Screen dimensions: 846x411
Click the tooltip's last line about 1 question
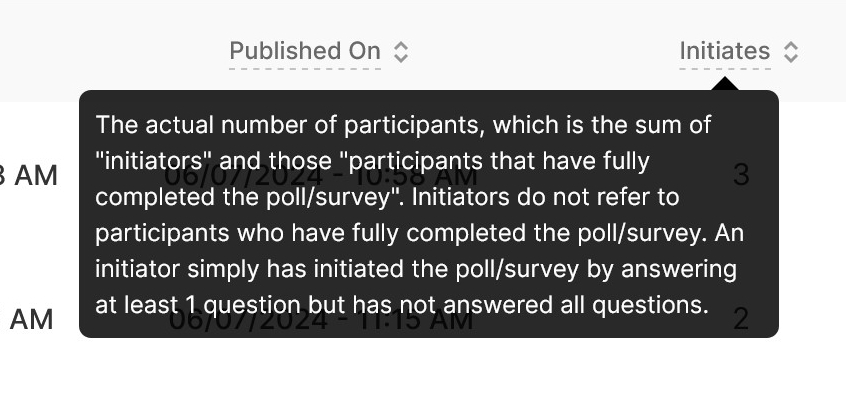click(x=402, y=305)
